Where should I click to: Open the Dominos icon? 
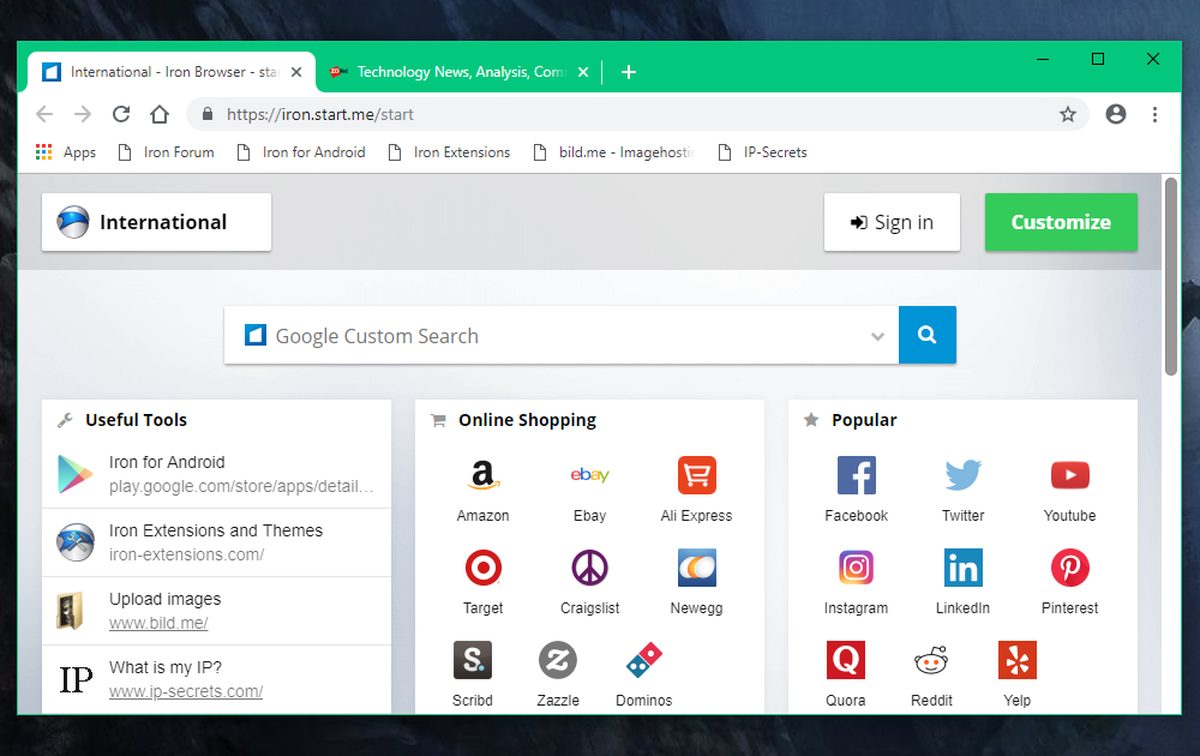coord(644,660)
